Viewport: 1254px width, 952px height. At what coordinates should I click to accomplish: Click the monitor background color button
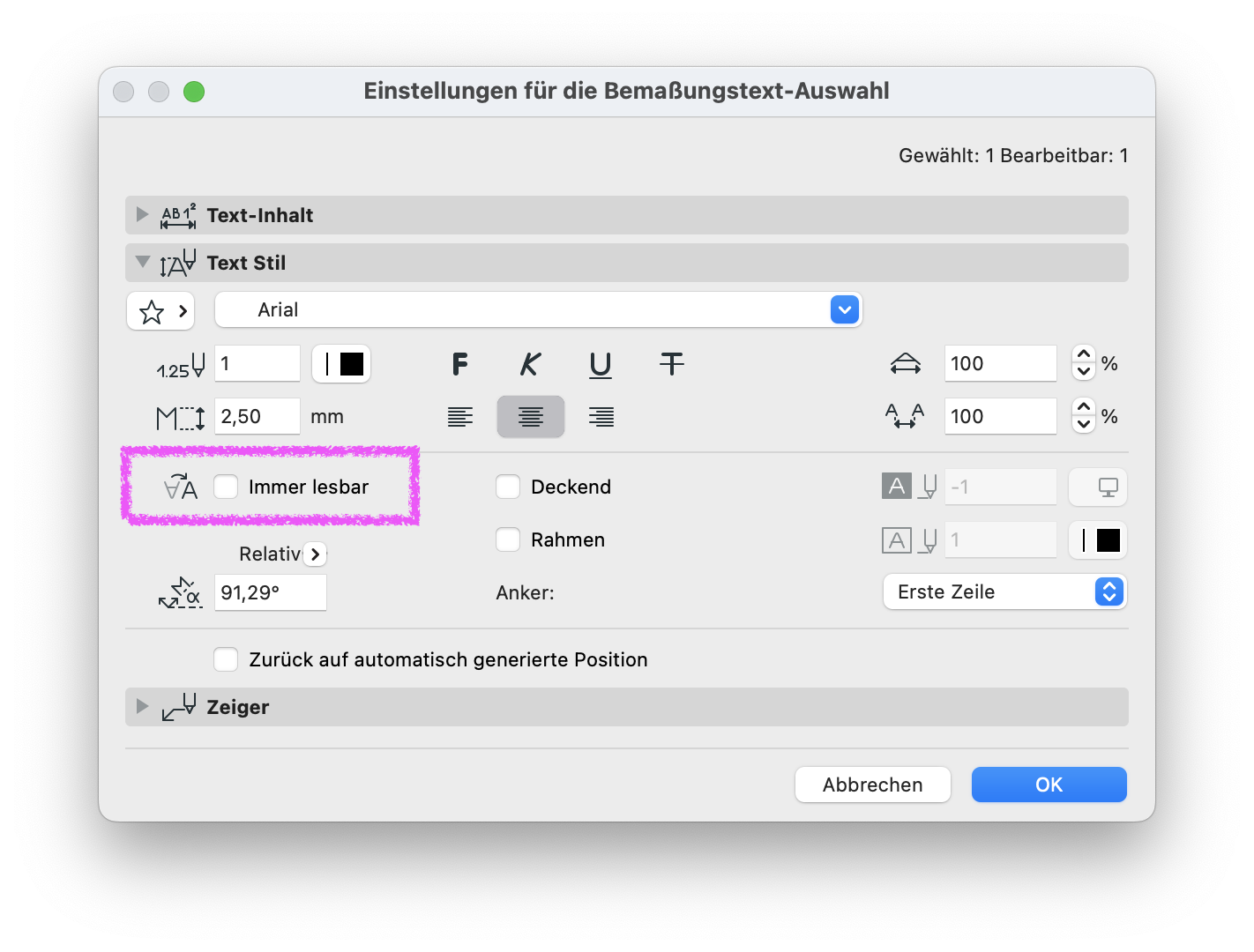tap(1098, 487)
